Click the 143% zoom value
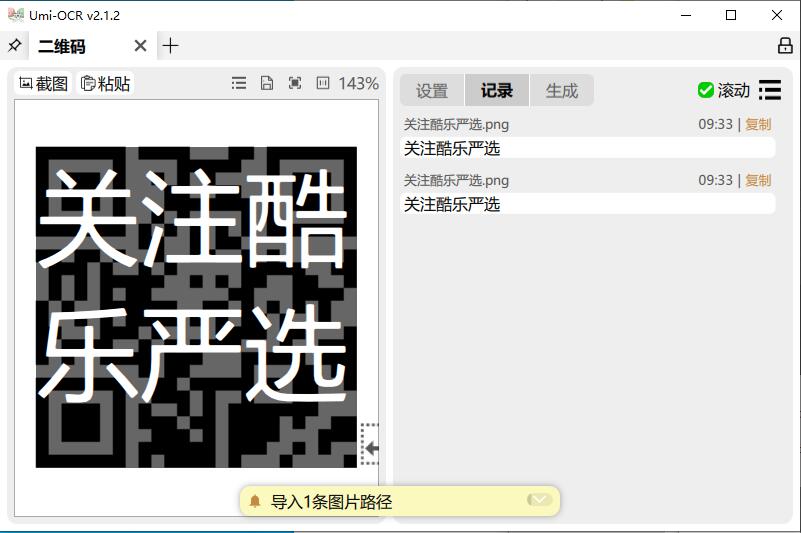This screenshot has width=801, height=533. pyautogui.click(x=359, y=83)
